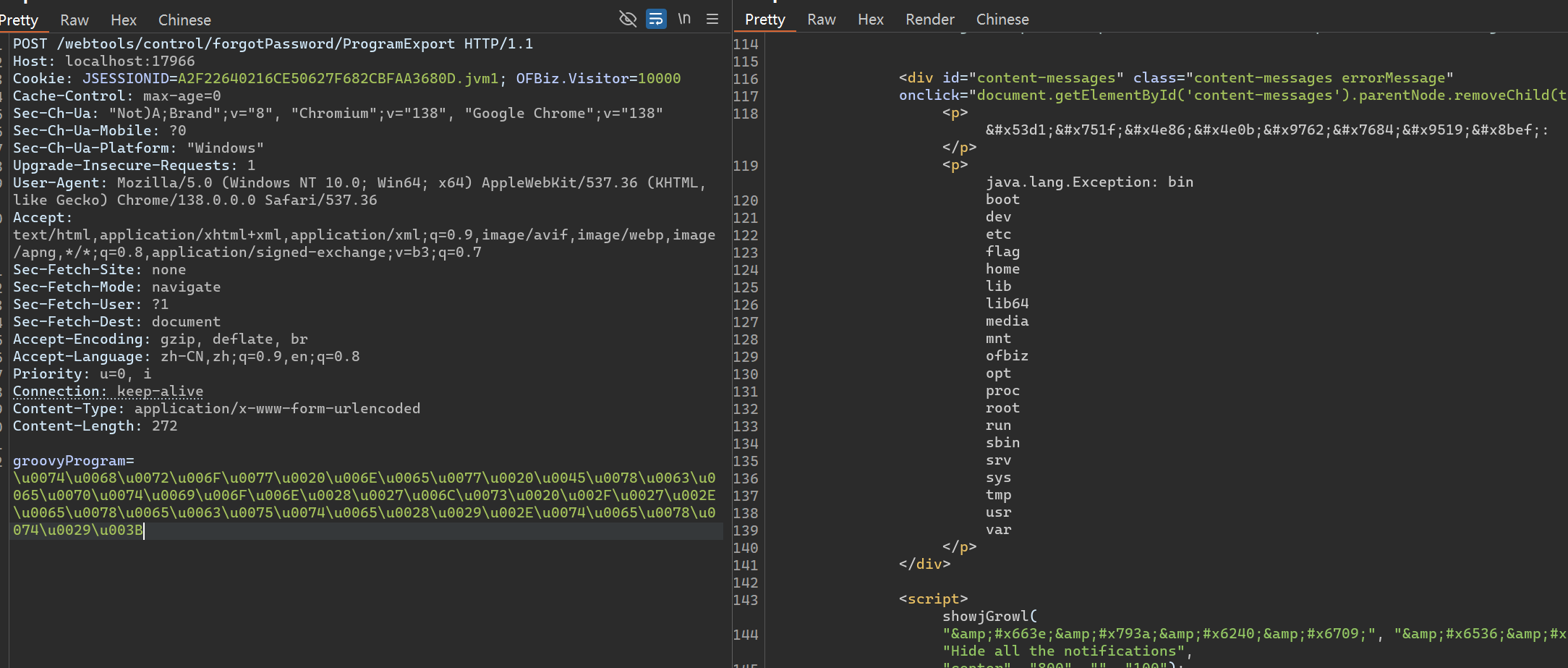Open the response Render tab
This screenshot has height=668, width=1568.
[930, 20]
